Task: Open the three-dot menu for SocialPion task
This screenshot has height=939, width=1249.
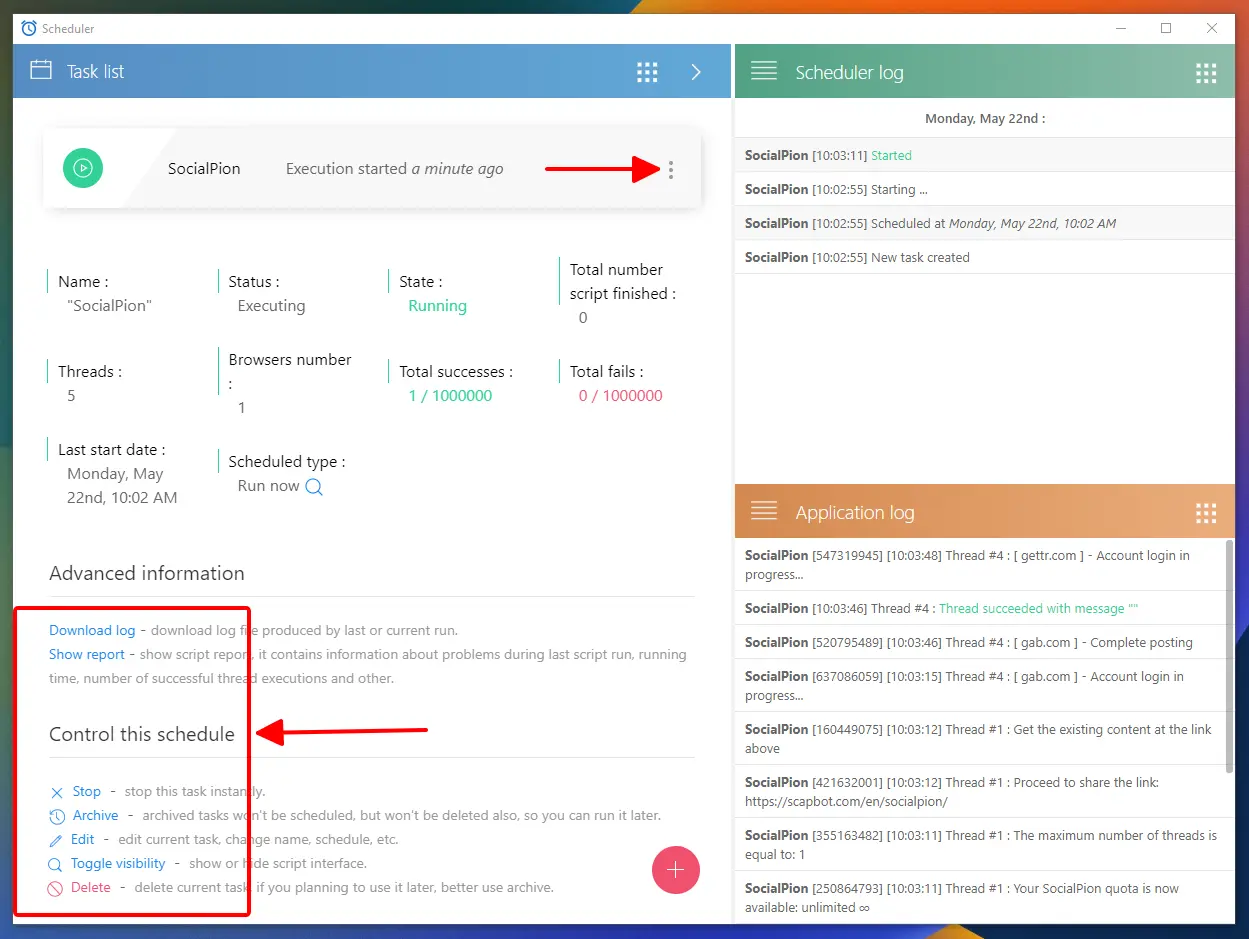Action: coord(671,170)
